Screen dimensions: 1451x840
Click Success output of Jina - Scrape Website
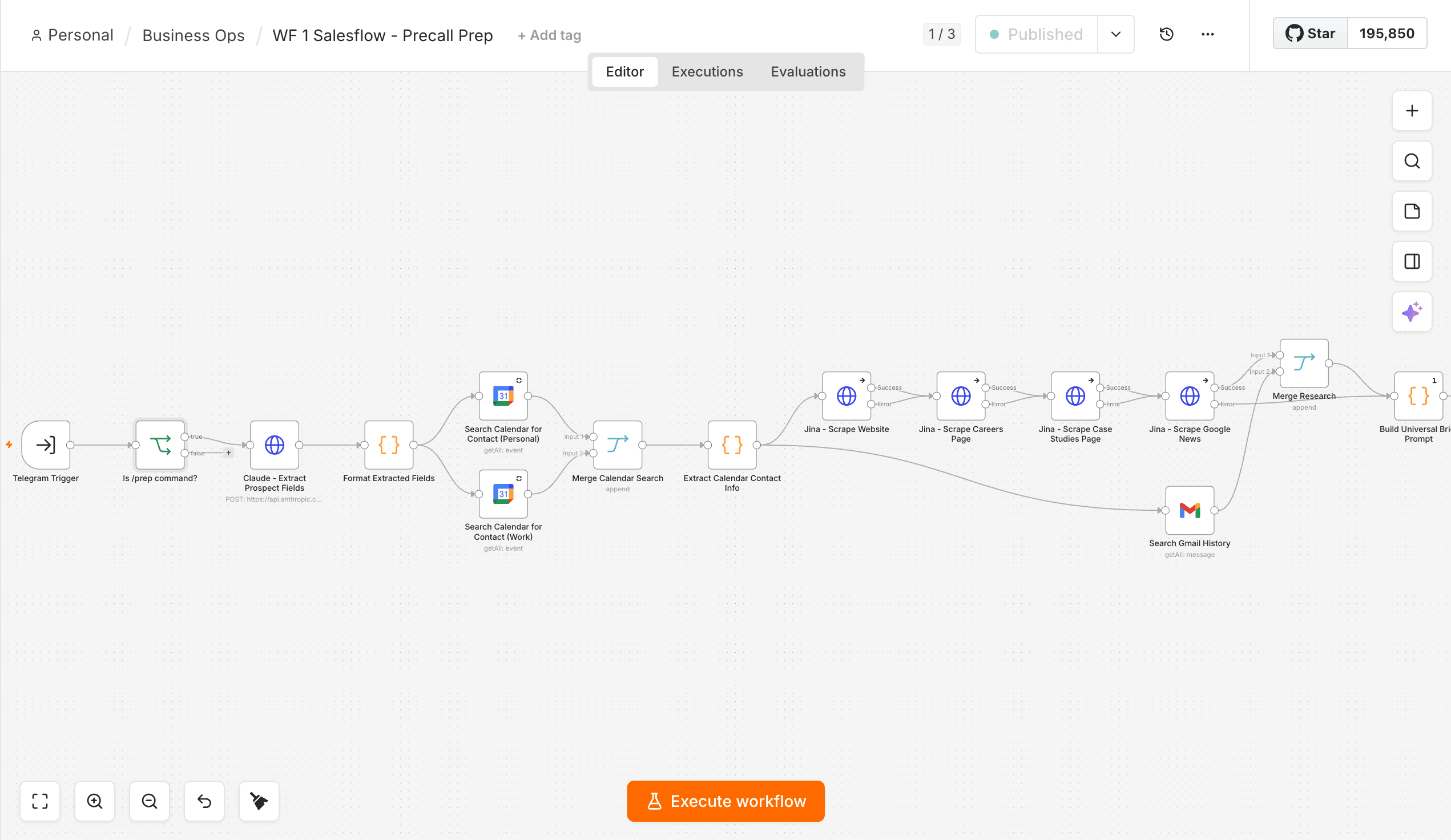[871, 387]
